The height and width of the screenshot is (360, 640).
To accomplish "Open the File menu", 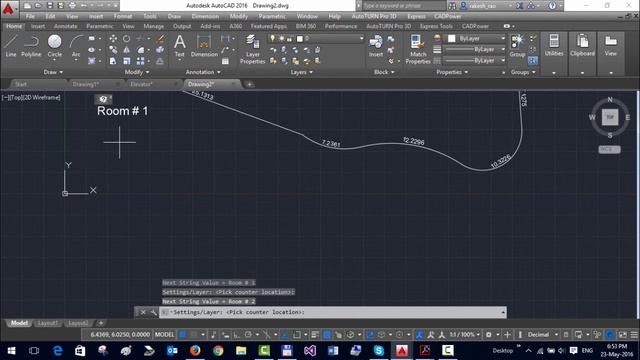I will [x=30, y=16].
